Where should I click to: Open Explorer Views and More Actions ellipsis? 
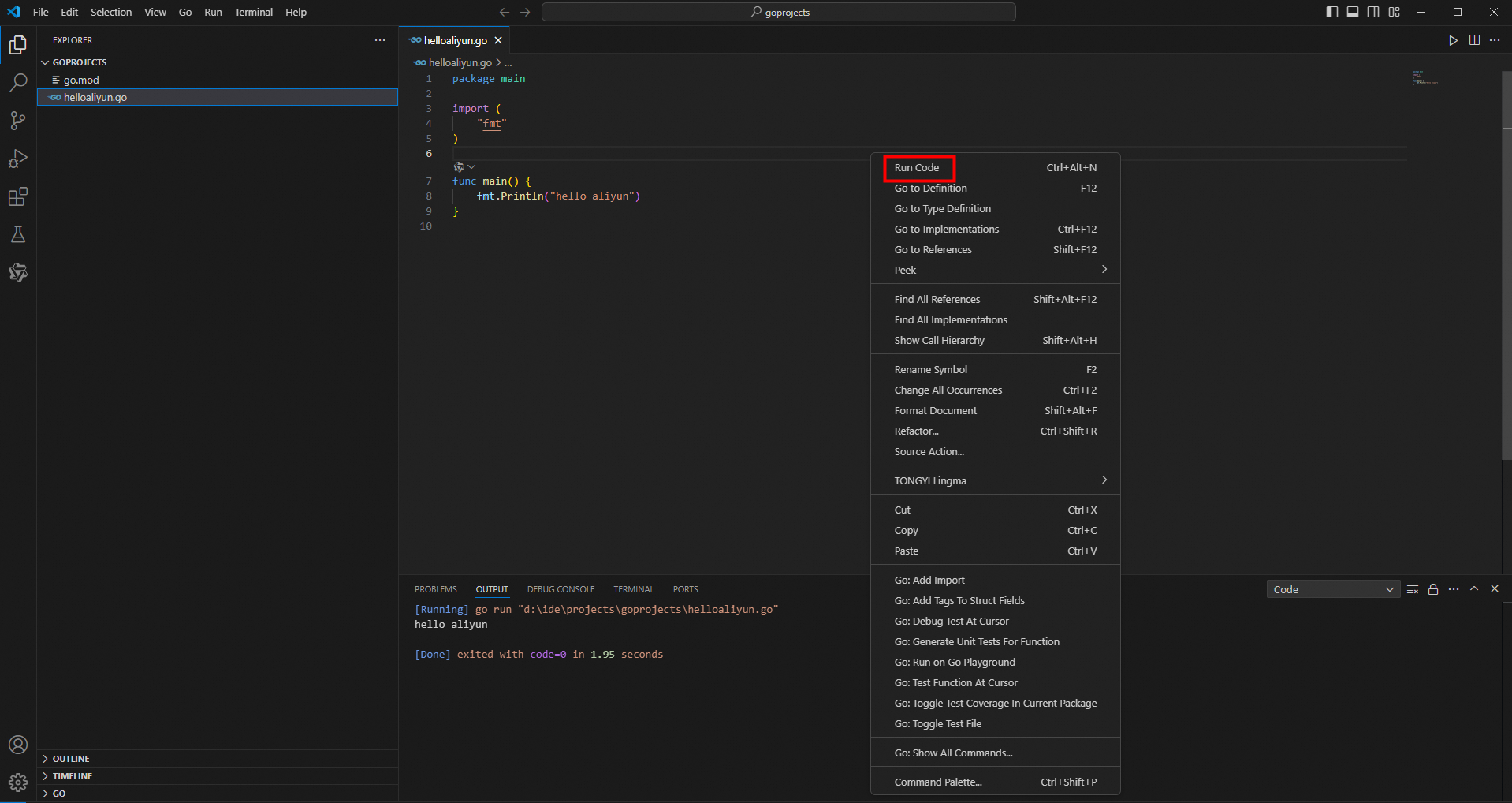point(380,40)
